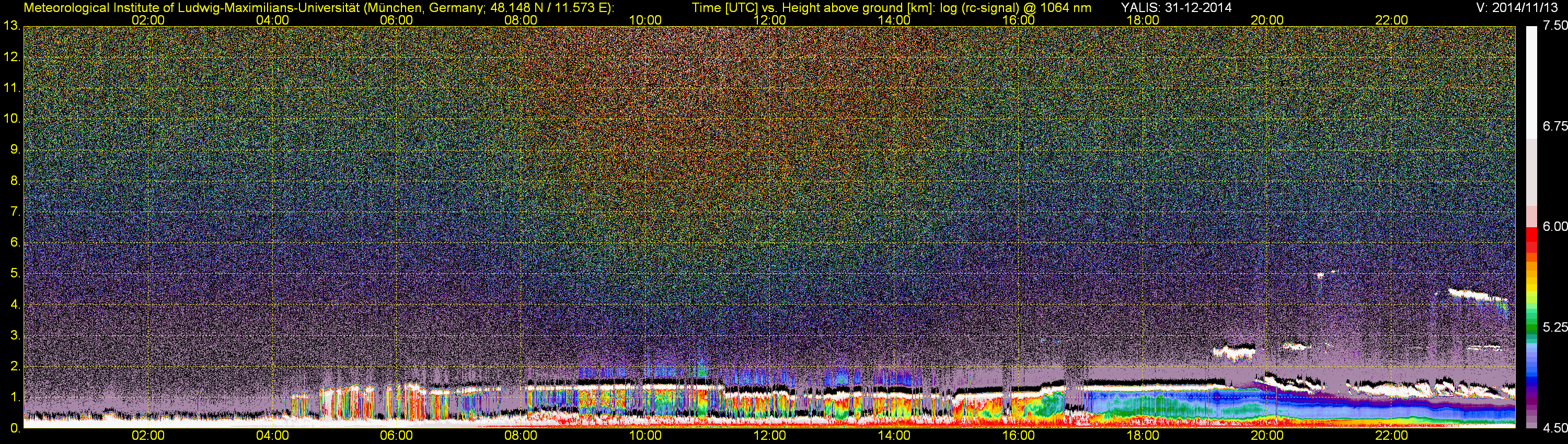Click the 14:00 label on the bottom time axis

pos(894,436)
